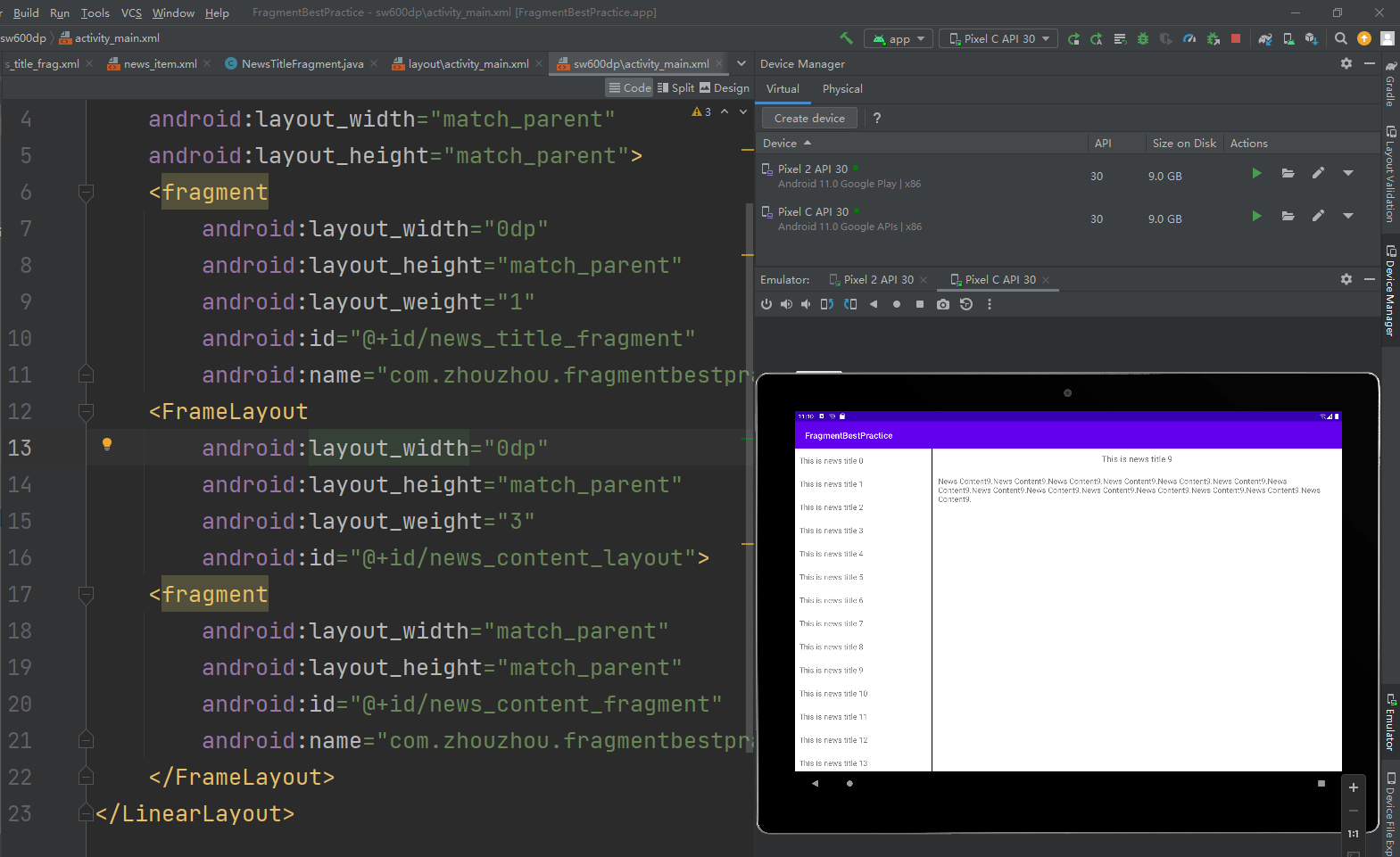This screenshot has width=1400, height=857.
Task: Click the Debug app bug icon
Action: pyautogui.click(x=1143, y=38)
